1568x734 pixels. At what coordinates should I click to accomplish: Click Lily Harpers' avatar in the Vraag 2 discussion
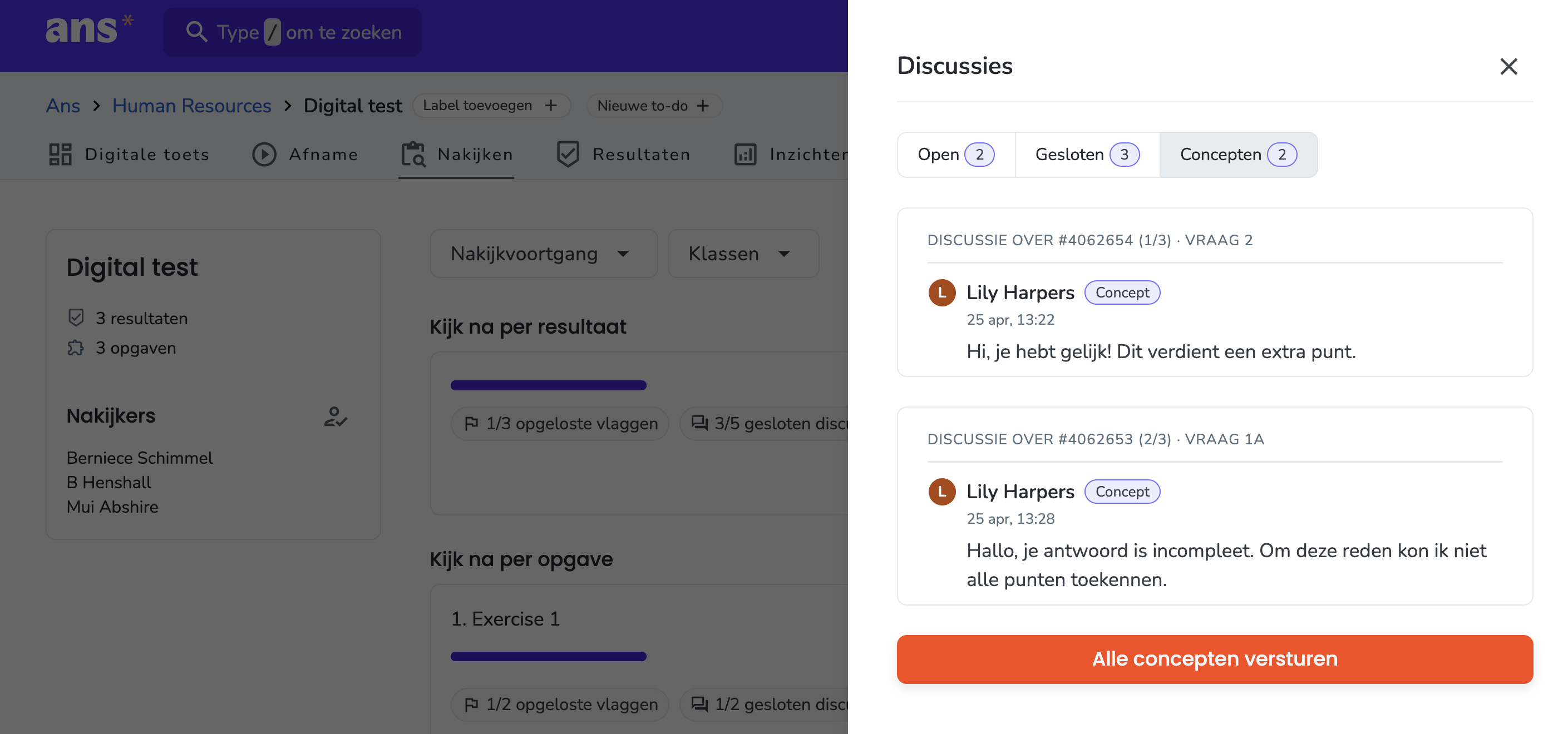tap(941, 292)
